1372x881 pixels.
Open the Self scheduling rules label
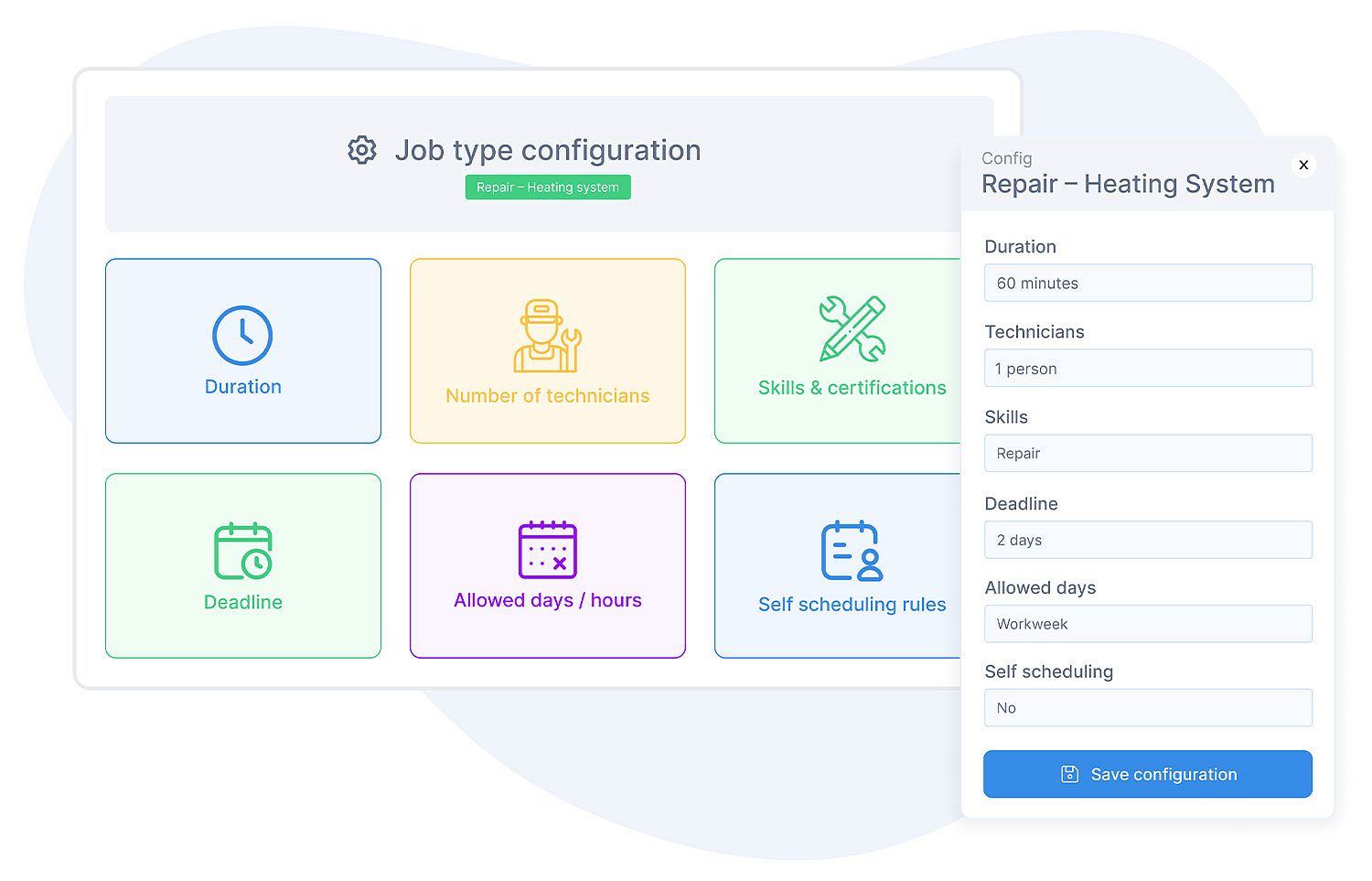tap(852, 605)
